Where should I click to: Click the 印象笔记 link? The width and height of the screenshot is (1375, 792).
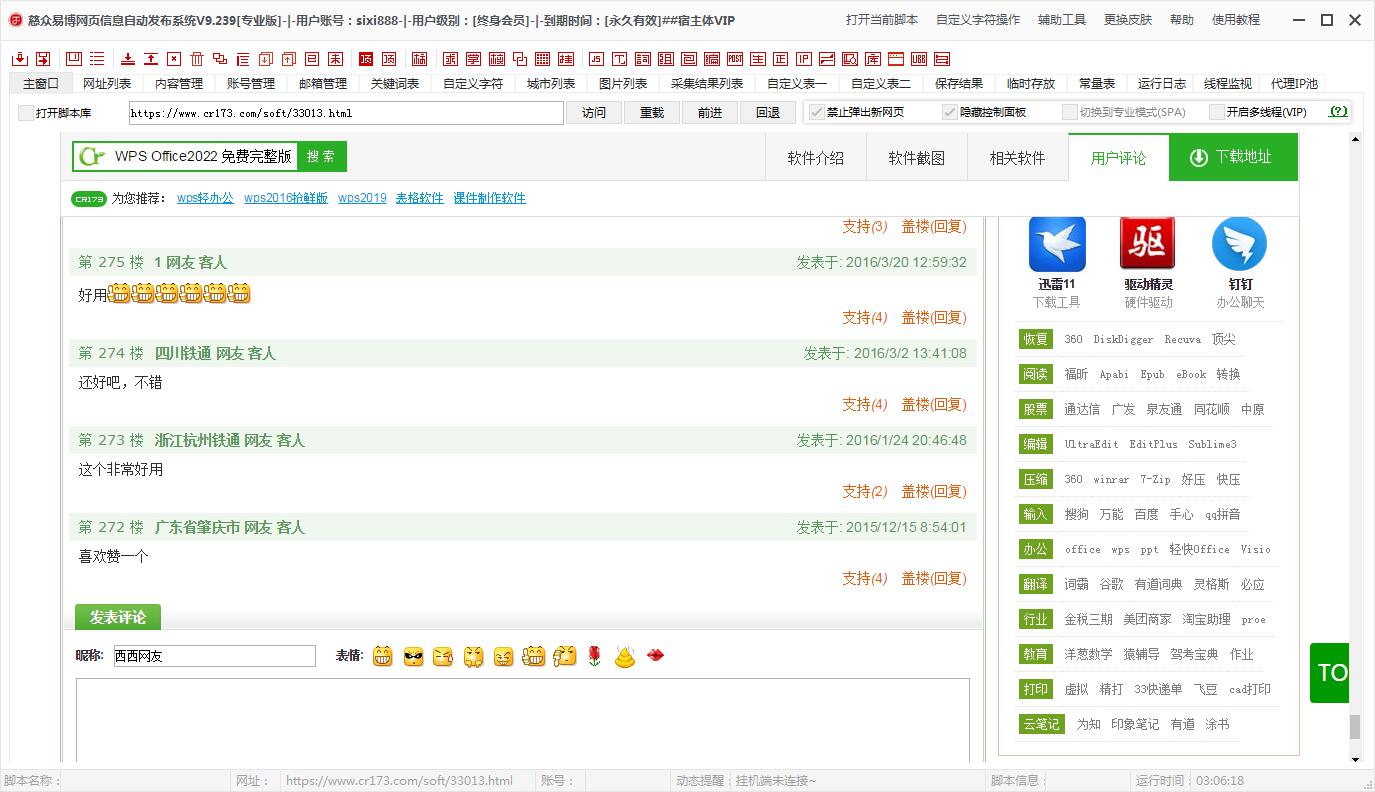[x=1135, y=724]
